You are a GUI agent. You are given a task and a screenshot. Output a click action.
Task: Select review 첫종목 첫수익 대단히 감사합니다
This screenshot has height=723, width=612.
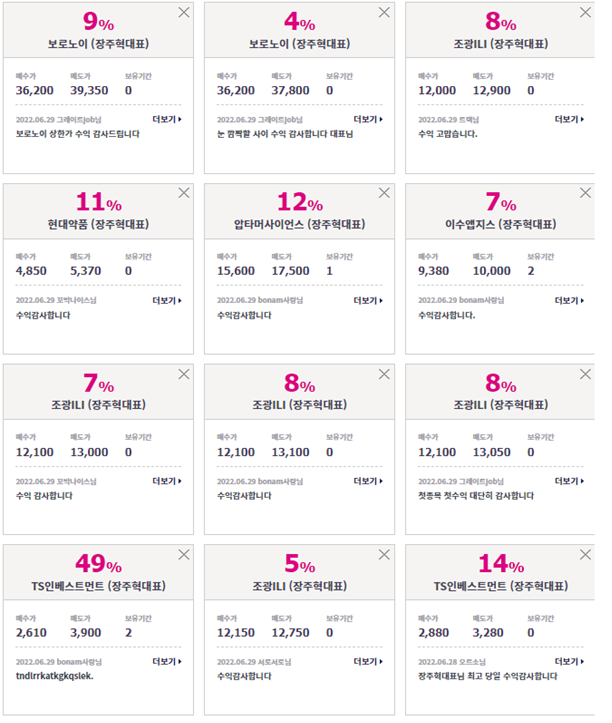pyautogui.click(x=476, y=496)
